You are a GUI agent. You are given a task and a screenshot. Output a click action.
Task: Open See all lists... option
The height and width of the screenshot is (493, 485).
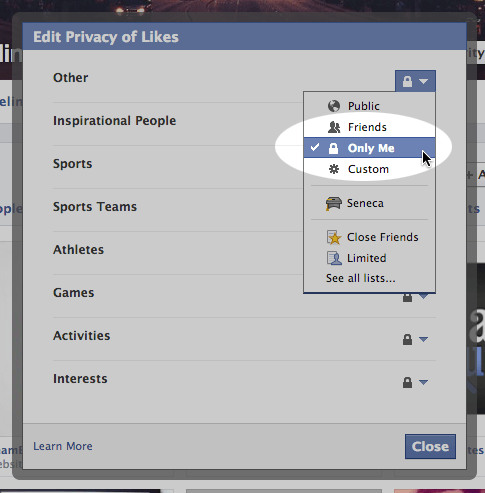[361, 278]
